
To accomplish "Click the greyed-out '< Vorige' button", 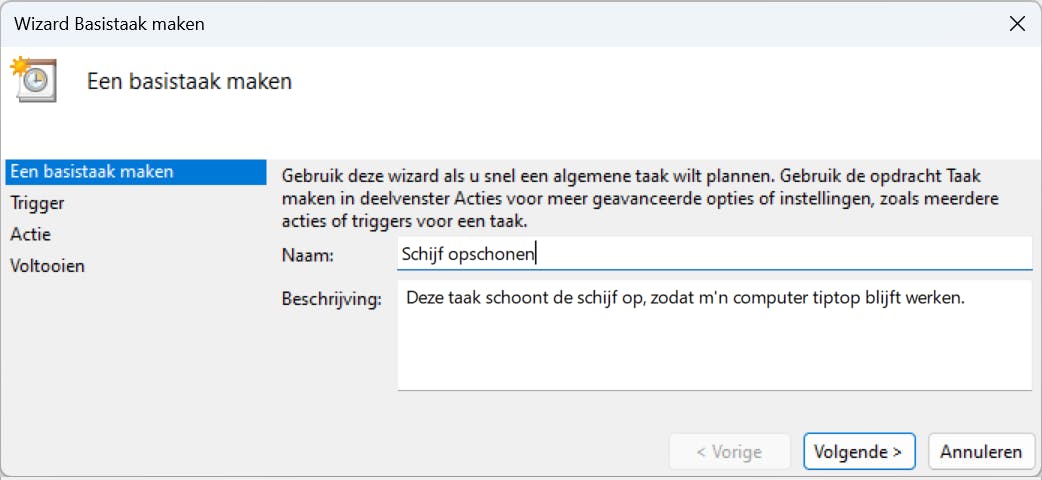I will click(729, 452).
